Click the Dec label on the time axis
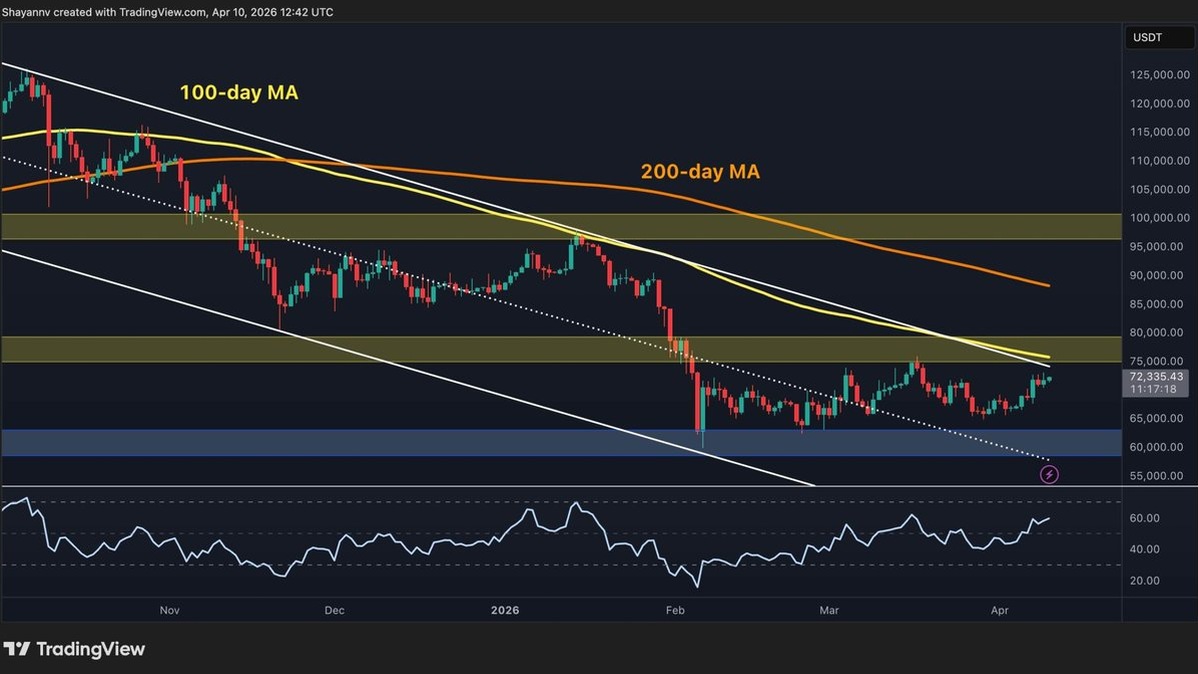 [334, 609]
